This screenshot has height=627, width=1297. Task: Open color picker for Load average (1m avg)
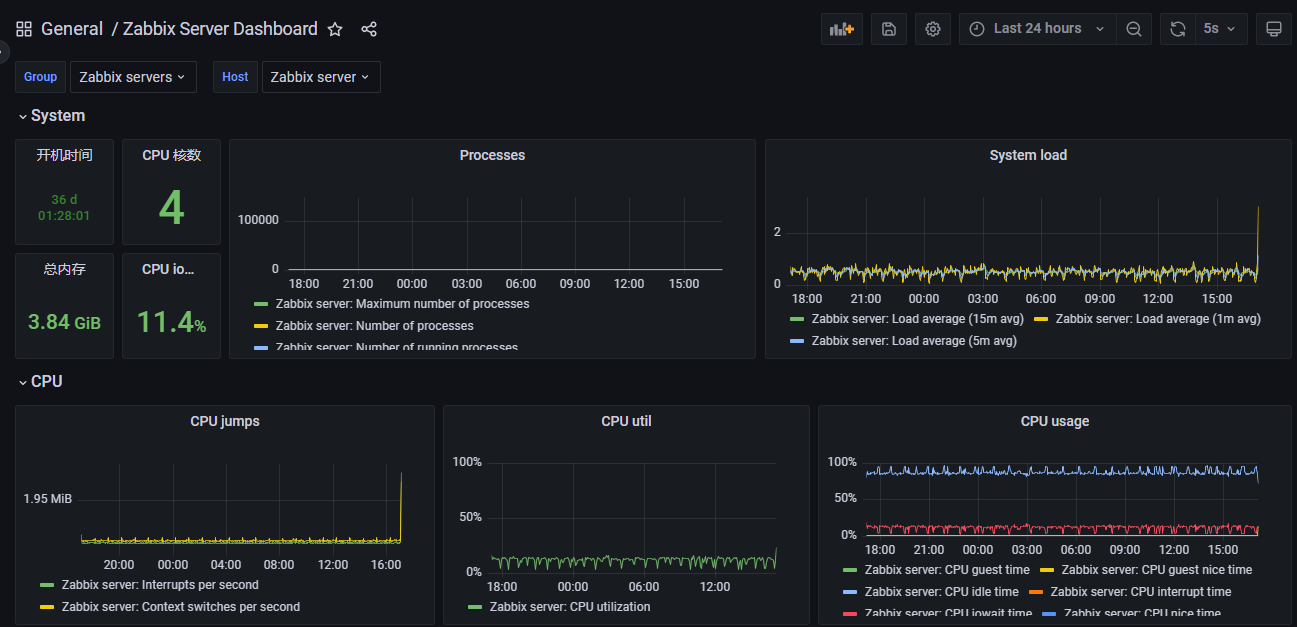(1041, 319)
